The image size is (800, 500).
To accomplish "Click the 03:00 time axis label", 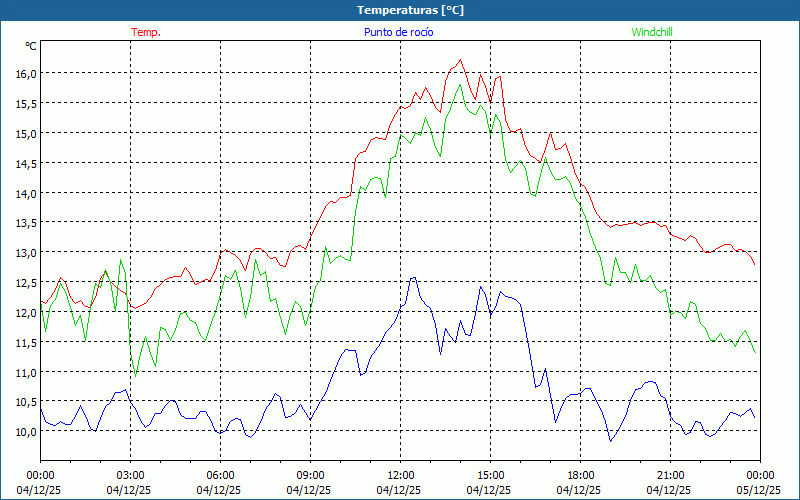I will [x=130, y=475].
